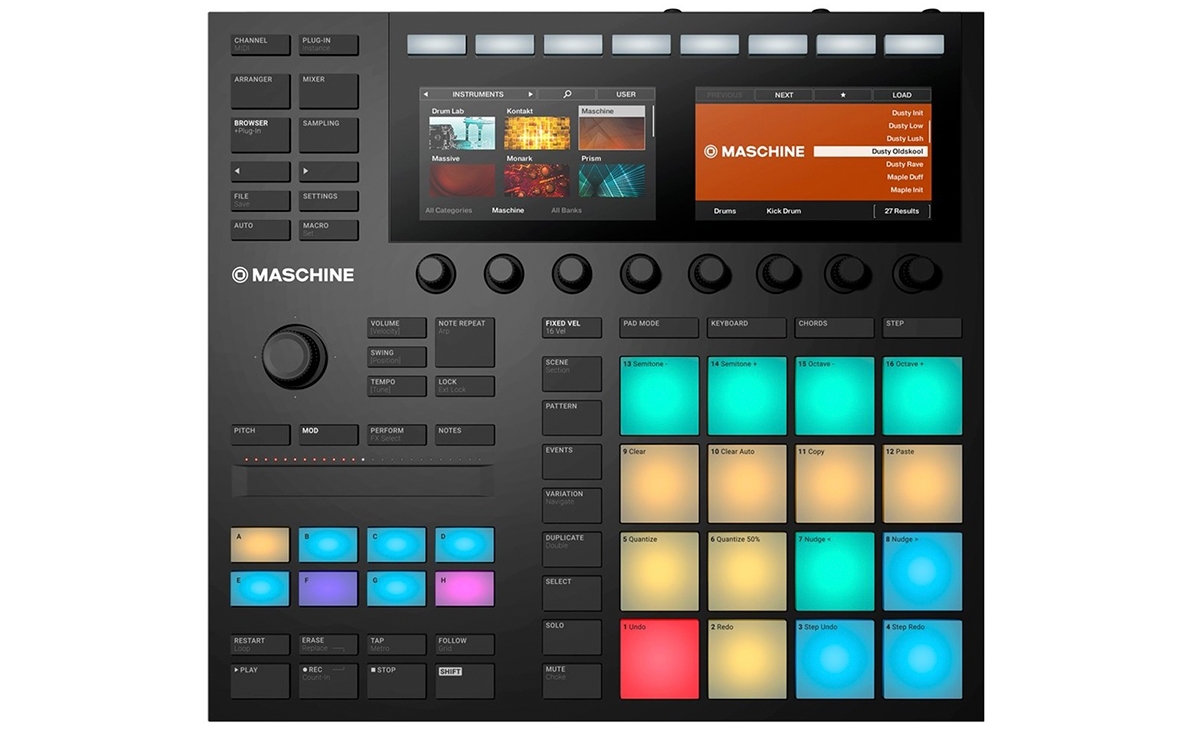Screen dimensions: 1200x737
Task: Click the search magnifier icon on left display
Action: click(567, 94)
